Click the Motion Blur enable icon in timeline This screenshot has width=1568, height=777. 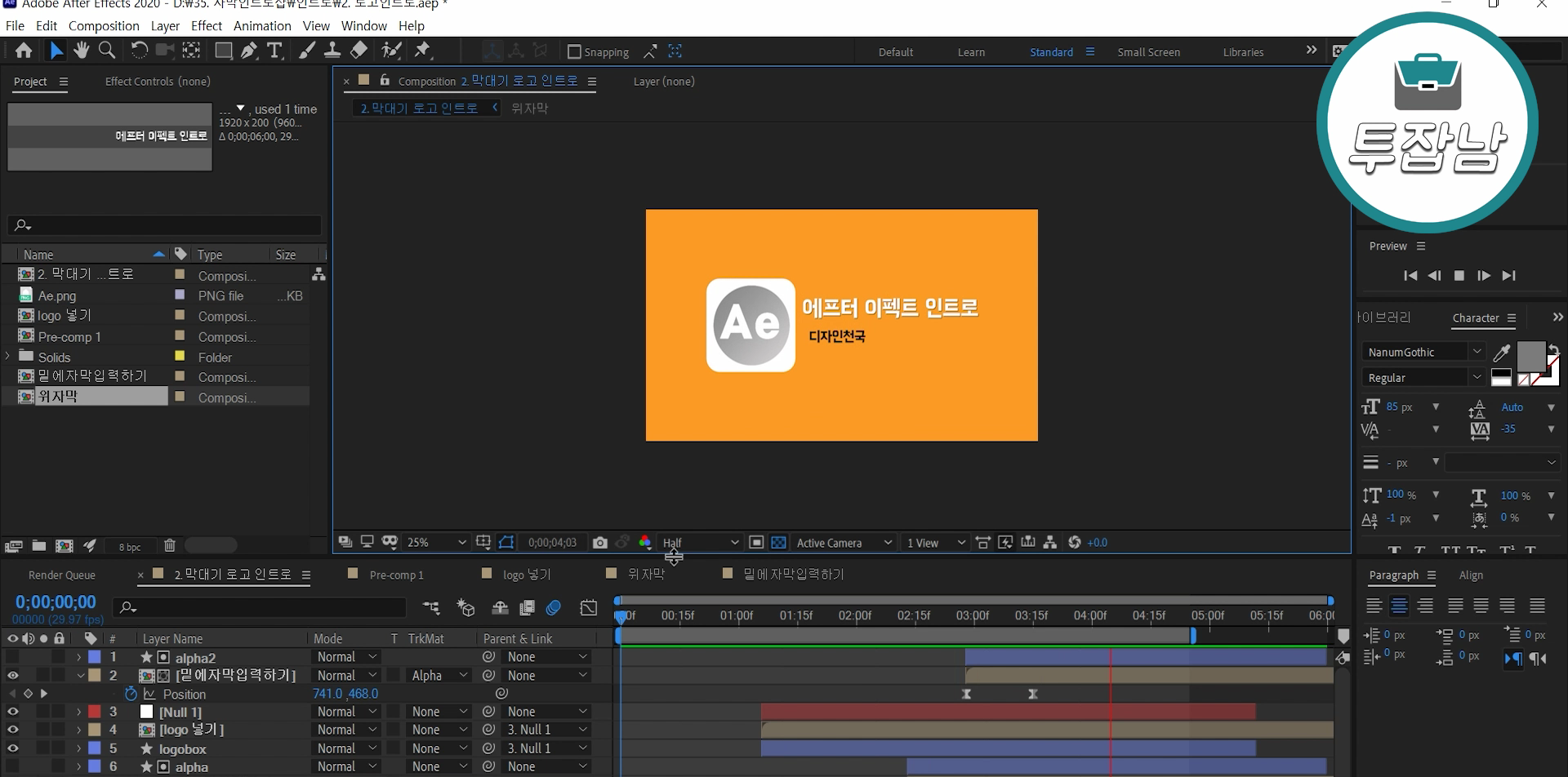554,608
